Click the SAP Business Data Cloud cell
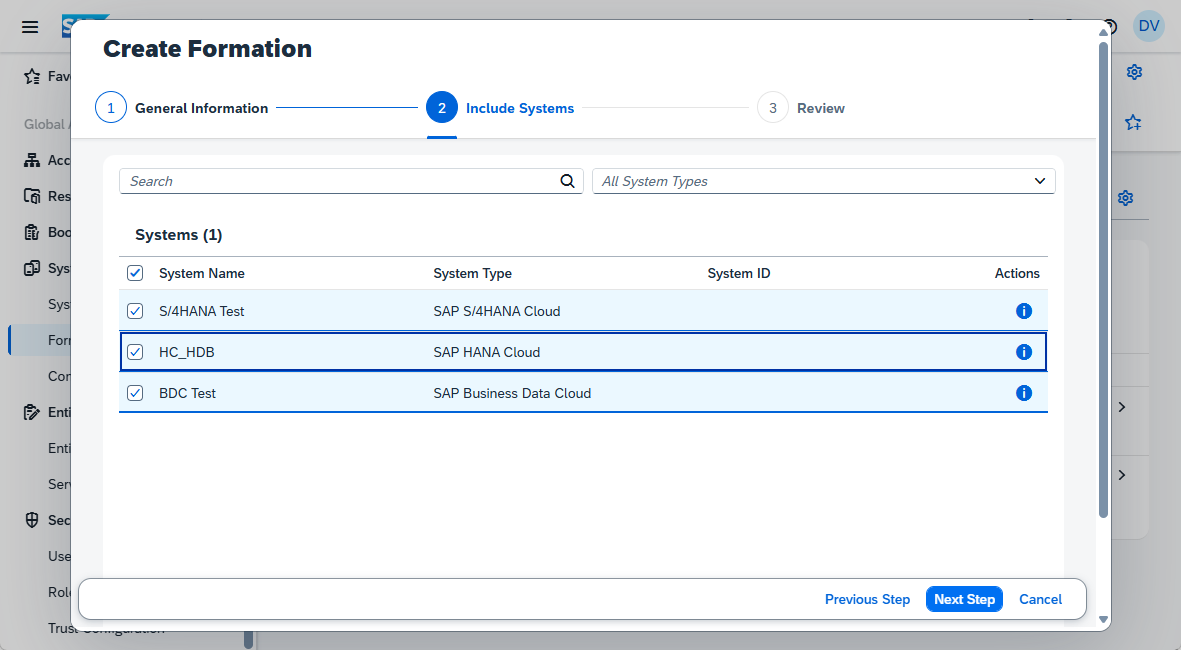 click(x=512, y=393)
